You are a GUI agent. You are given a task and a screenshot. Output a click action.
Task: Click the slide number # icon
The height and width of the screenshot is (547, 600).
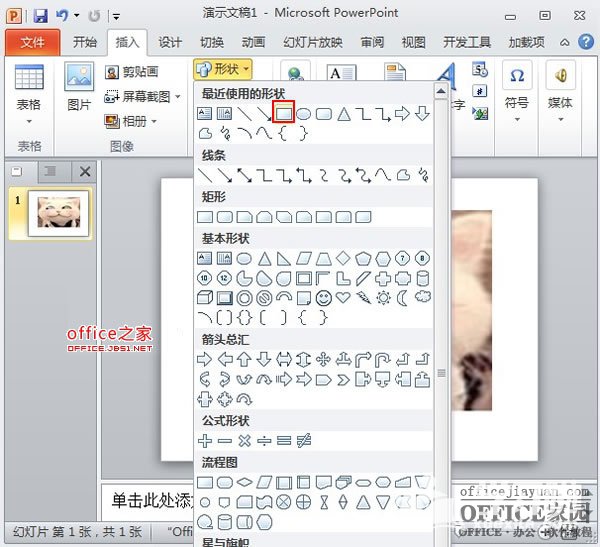[479, 91]
